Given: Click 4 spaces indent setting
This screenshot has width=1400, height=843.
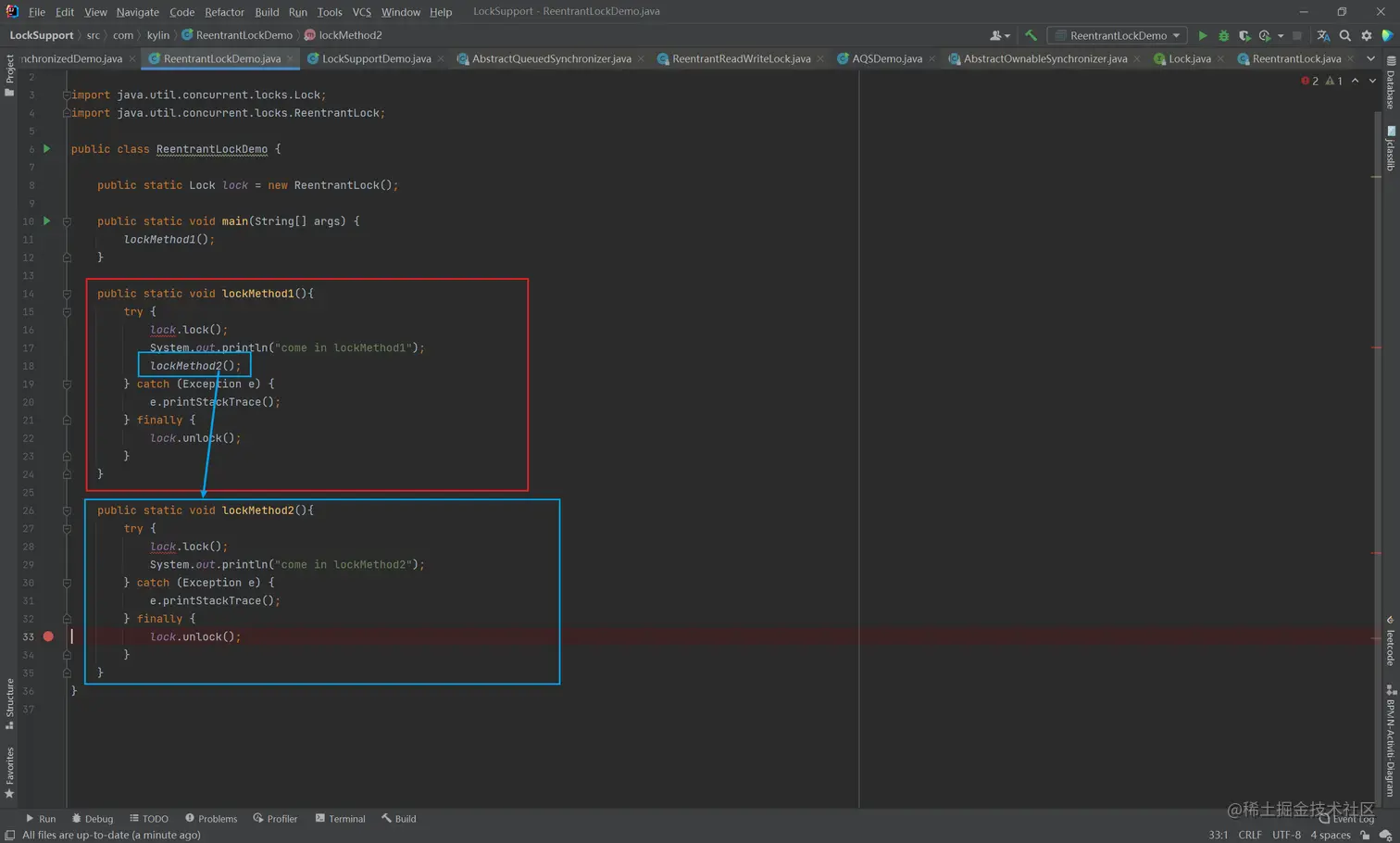Looking at the screenshot, I should 1330,835.
